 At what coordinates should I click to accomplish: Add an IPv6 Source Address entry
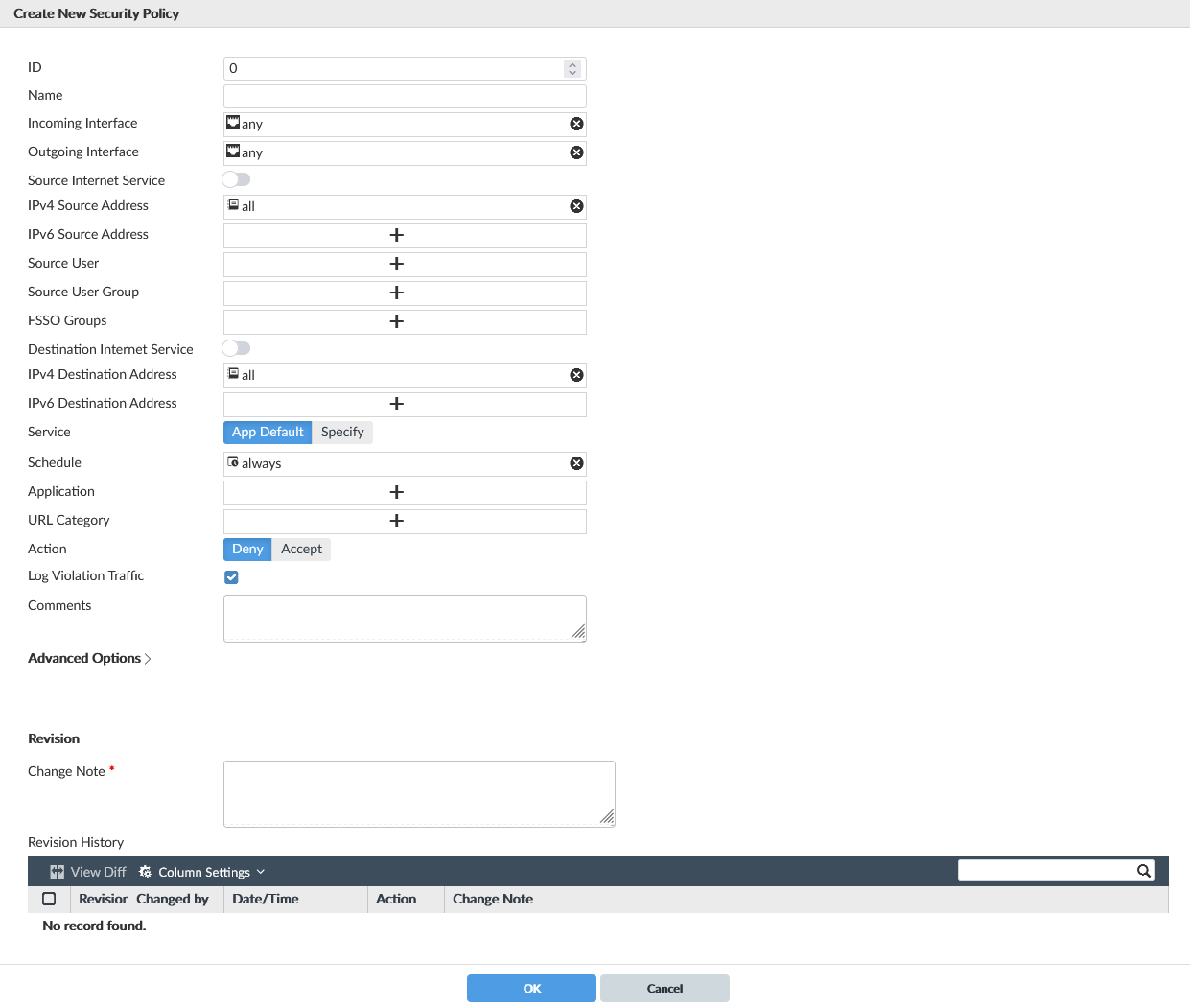397,235
